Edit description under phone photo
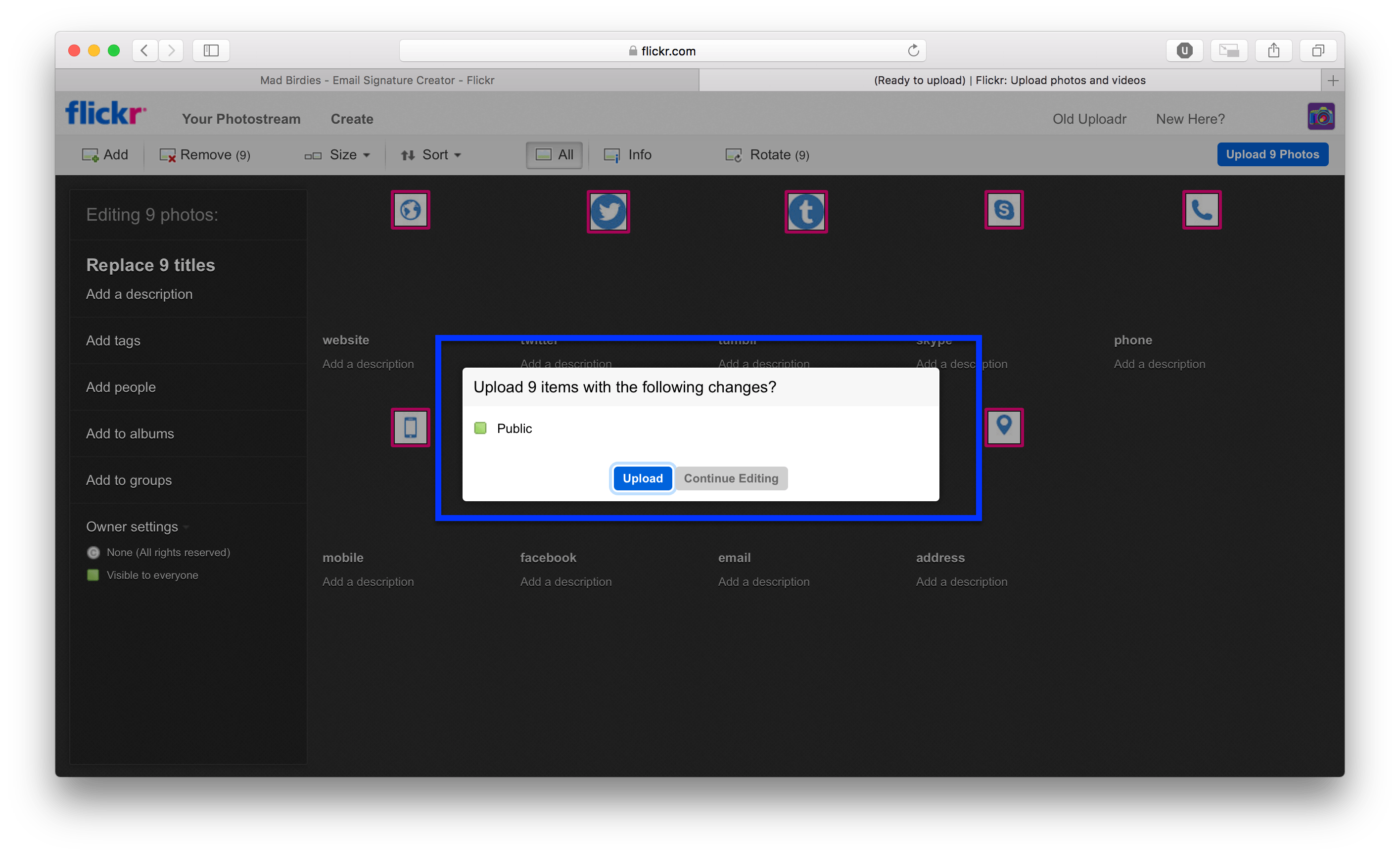The image size is (1400, 856). coord(1159,364)
